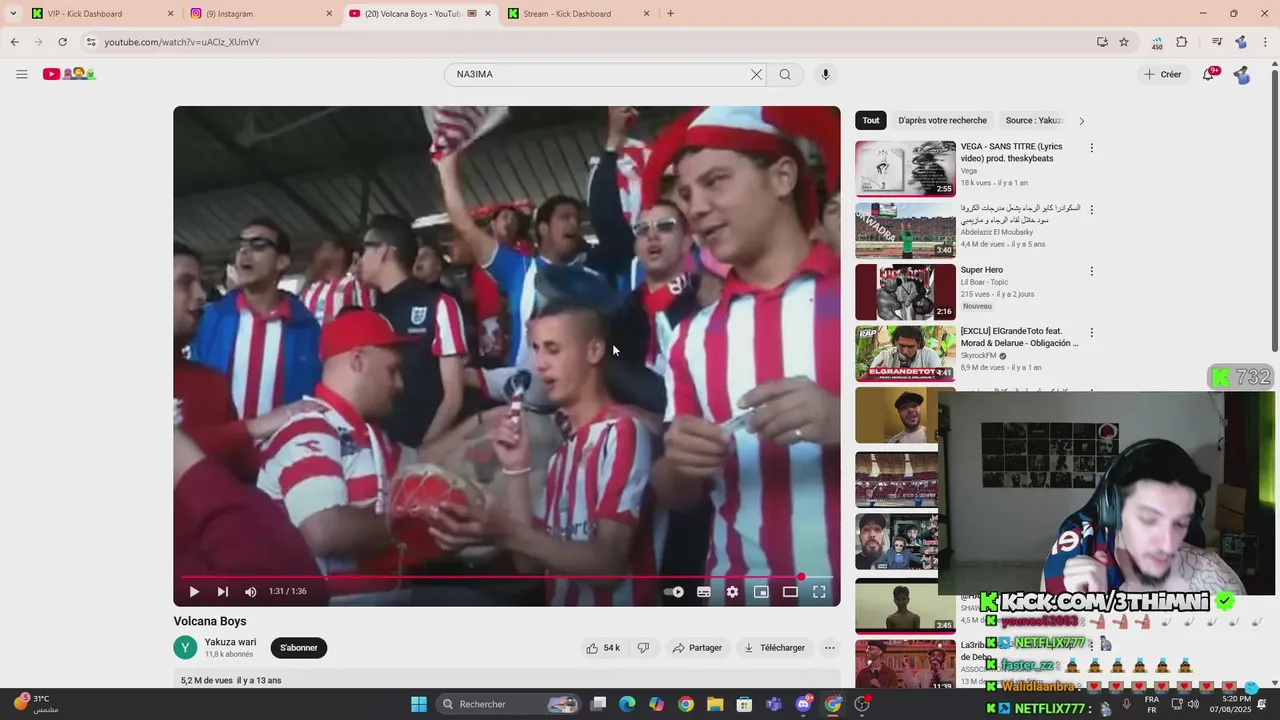Mute the video player volume

click(251, 592)
